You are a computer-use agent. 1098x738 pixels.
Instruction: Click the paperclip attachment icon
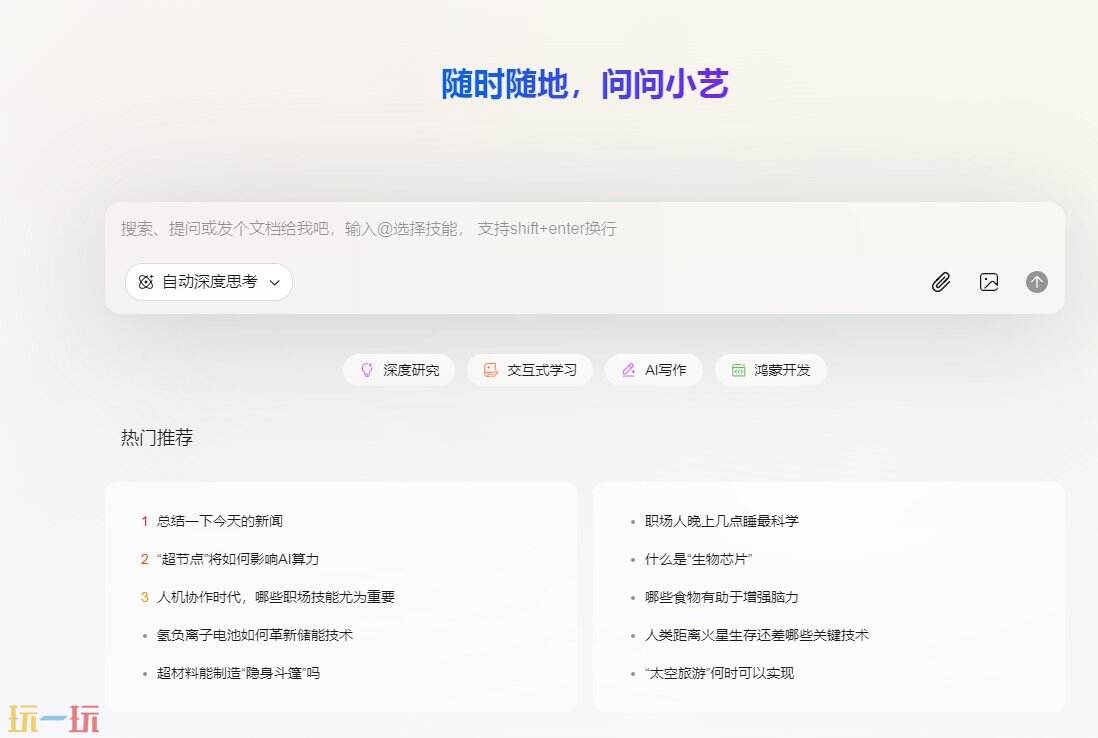click(x=940, y=282)
